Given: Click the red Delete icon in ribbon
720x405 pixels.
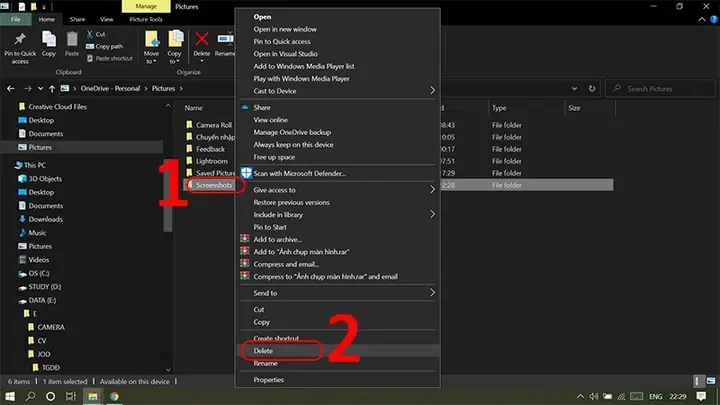Looking at the screenshot, I should pos(202,39).
